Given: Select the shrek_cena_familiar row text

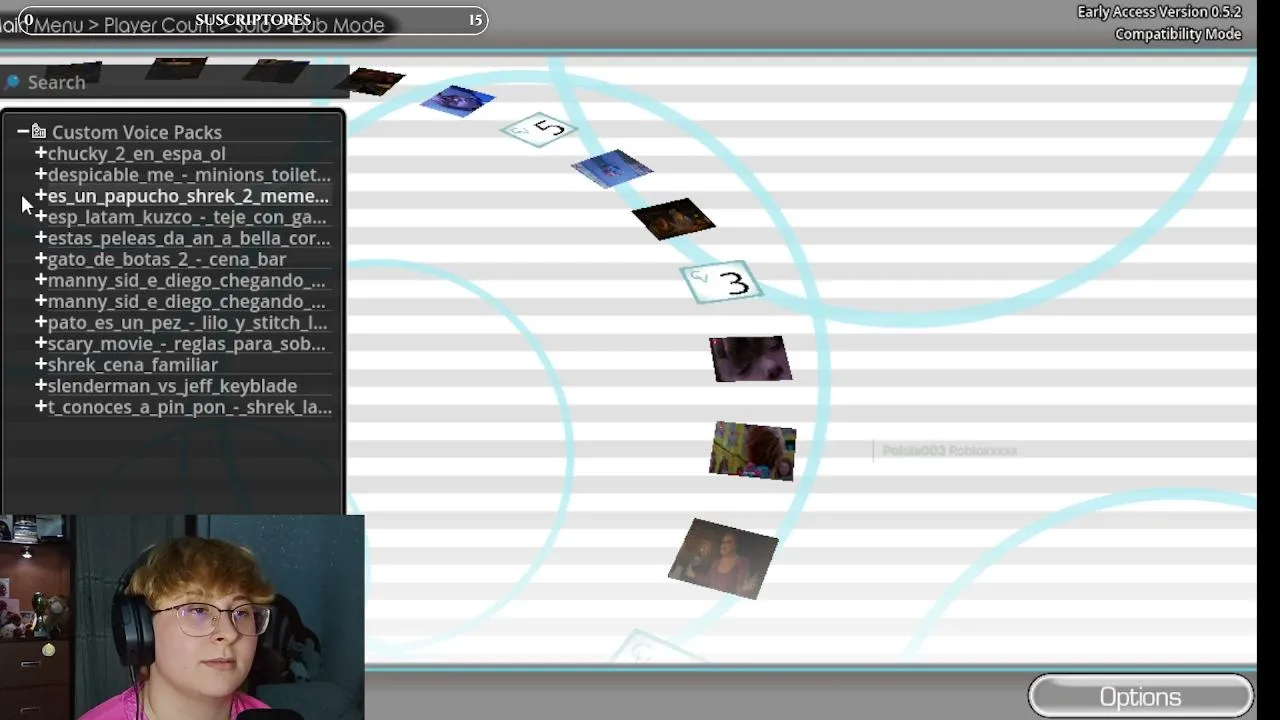Looking at the screenshot, I should [x=133, y=365].
